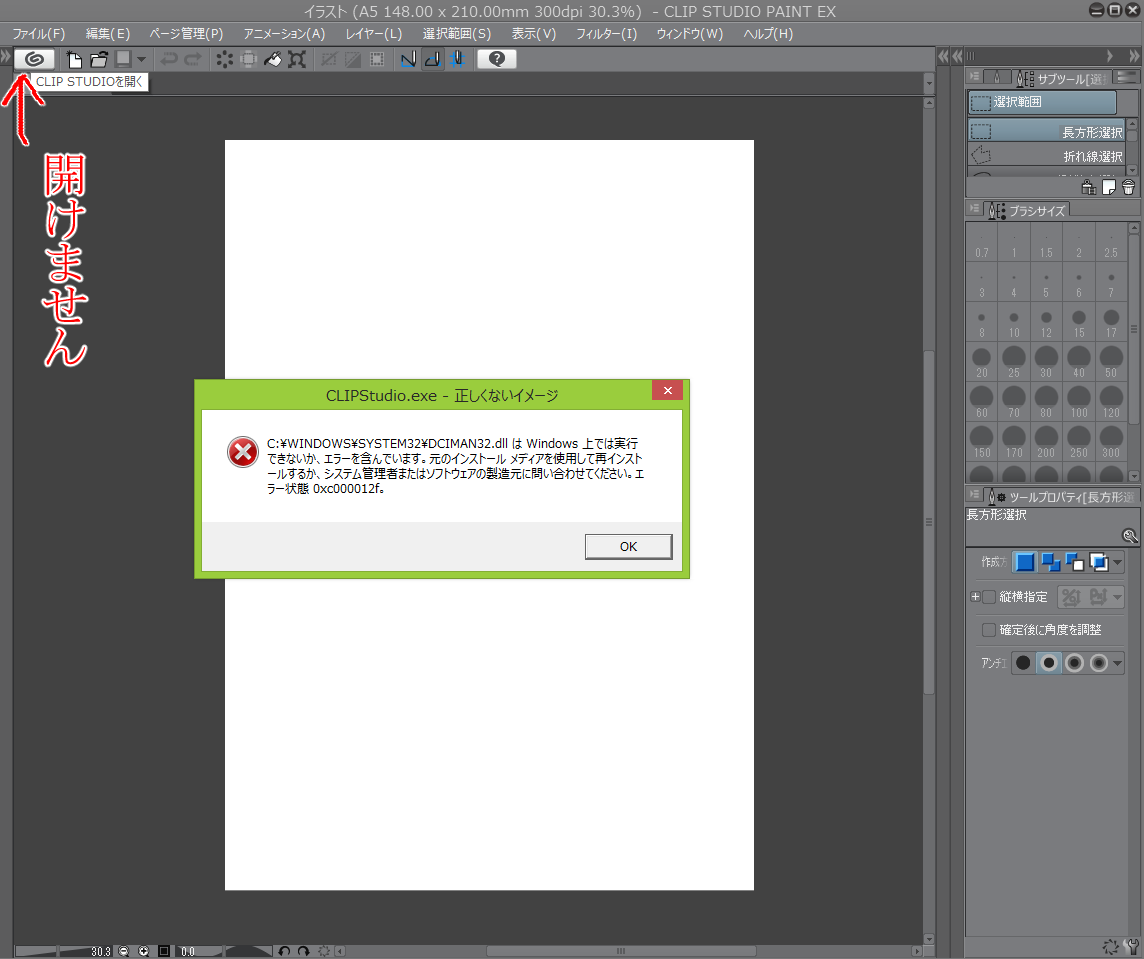This screenshot has width=1144, height=959.
Task: Click the trash icon in the Sub Tool panel
Action: coord(1129,188)
